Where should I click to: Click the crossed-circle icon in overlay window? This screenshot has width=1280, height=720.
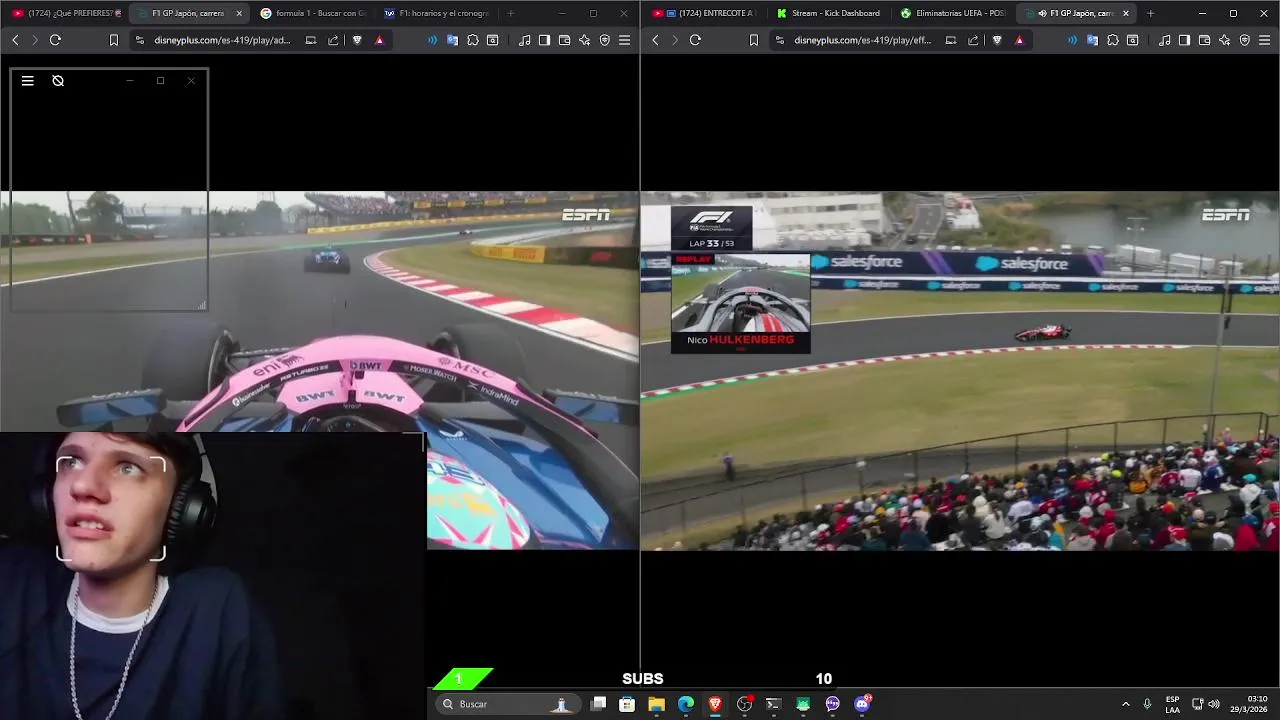point(58,81)
